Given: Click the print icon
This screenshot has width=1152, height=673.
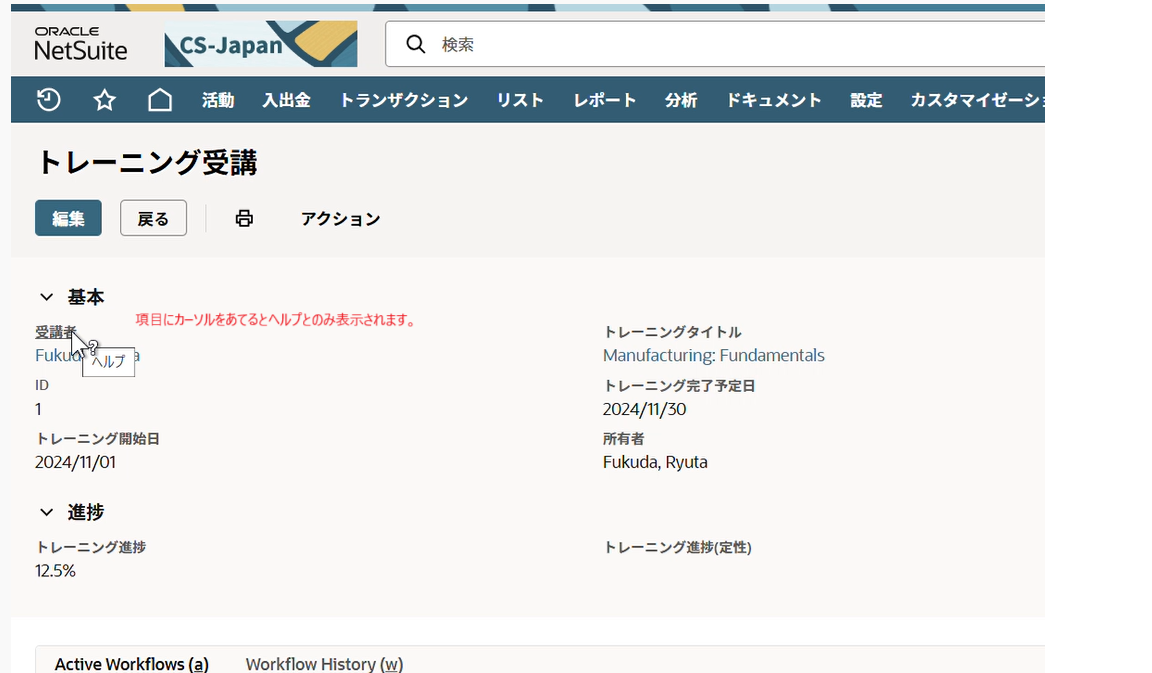Looking at the screenshot, I should coord(244,218).
